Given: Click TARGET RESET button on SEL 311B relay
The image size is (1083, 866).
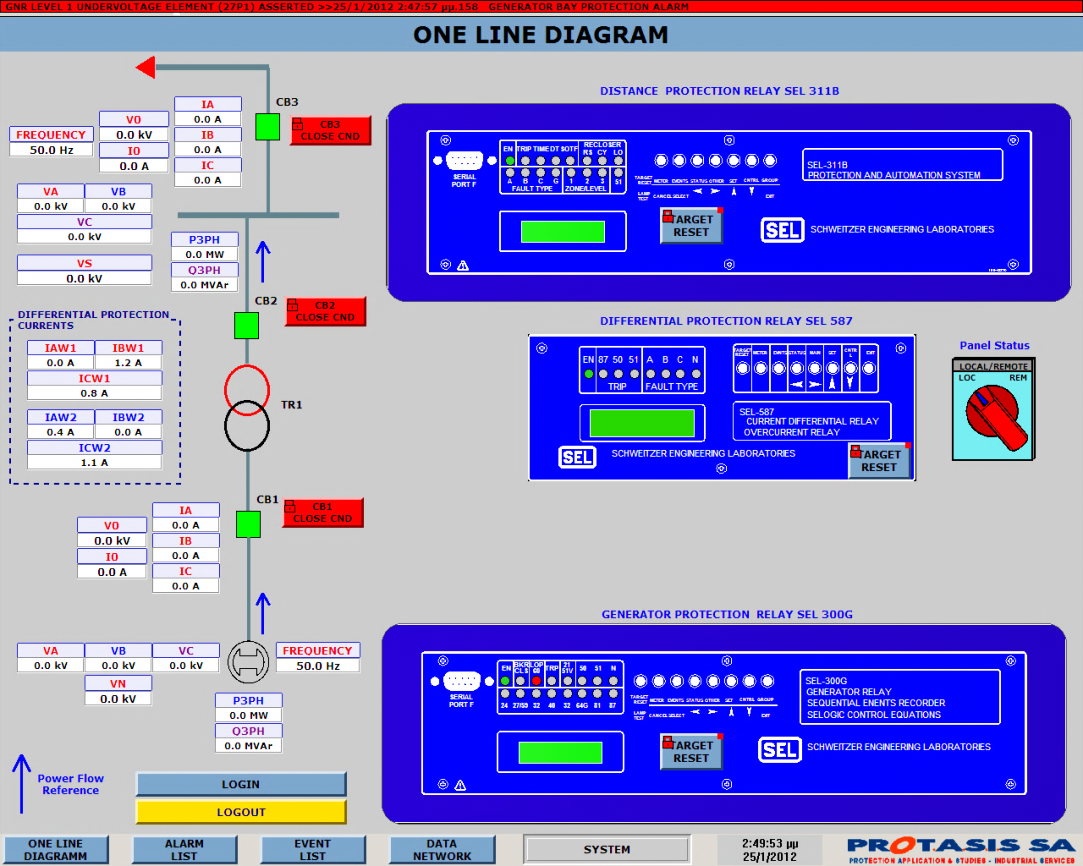Looking at the screenshot, I should pyautogui.click(x=691, y=226).
